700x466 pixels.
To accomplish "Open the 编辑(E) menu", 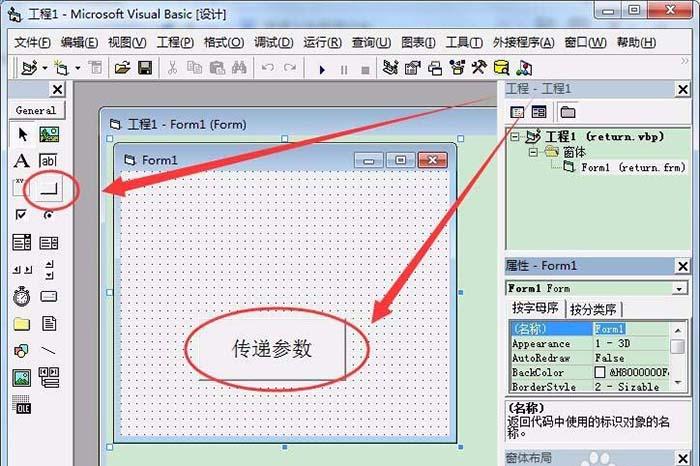I will tap(79, 42).
